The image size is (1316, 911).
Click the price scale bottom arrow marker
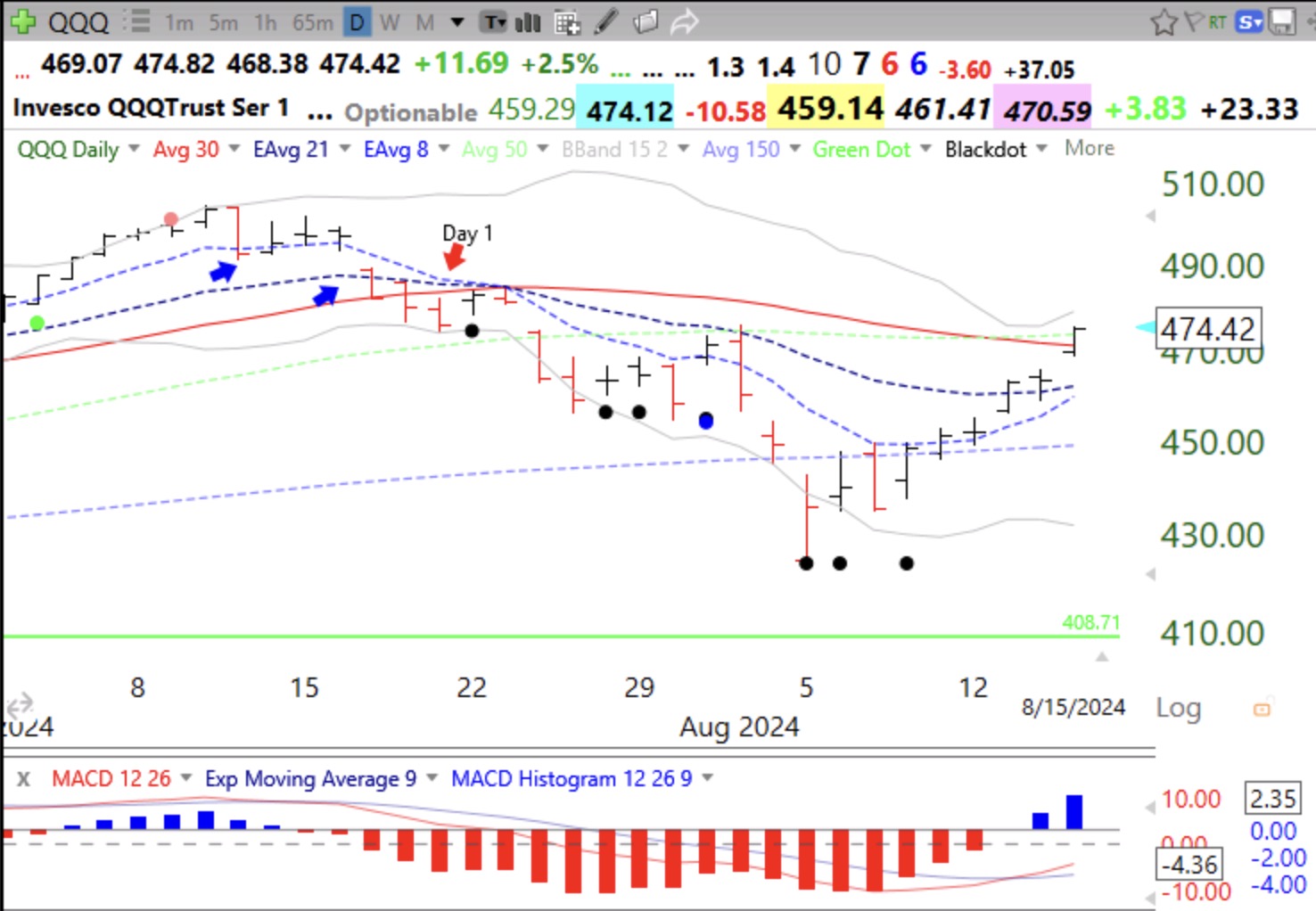pos(1151,574)
